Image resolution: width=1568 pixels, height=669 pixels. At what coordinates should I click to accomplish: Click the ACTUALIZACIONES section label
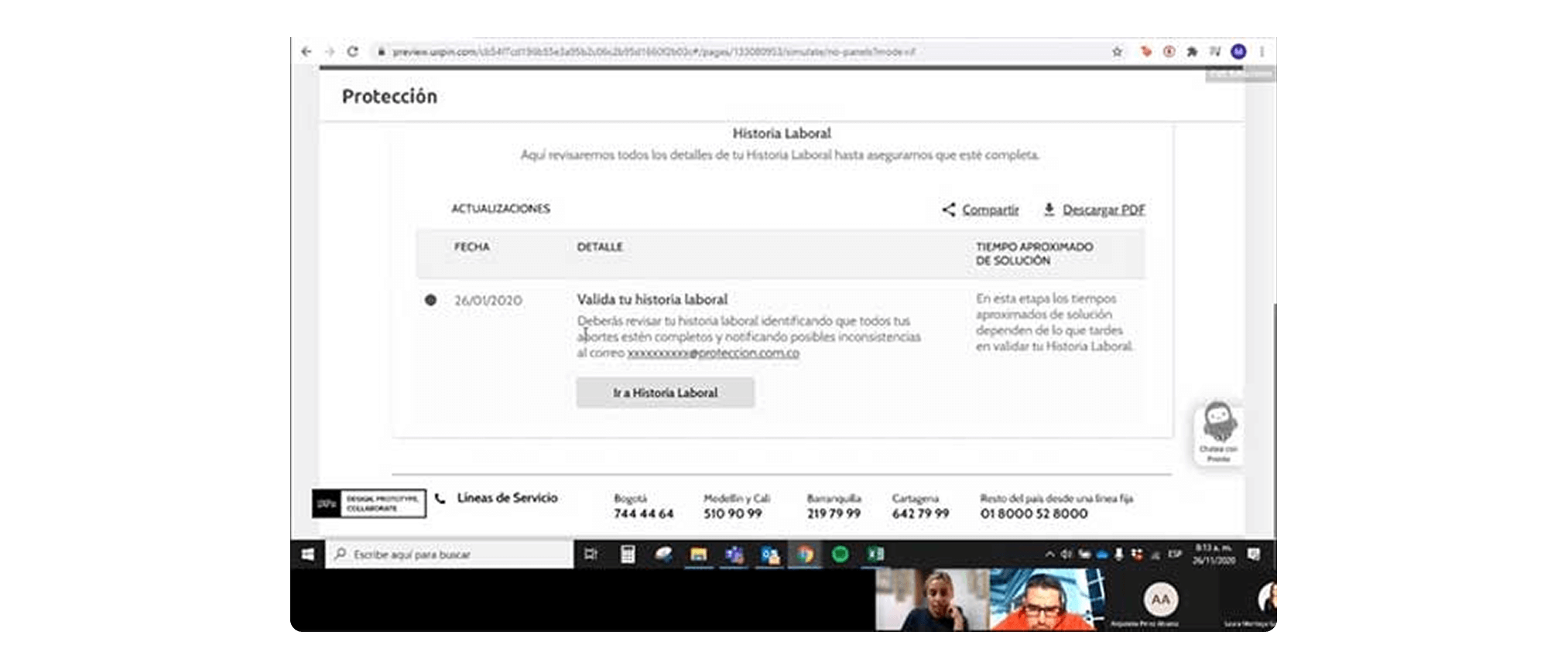[501, 209]
